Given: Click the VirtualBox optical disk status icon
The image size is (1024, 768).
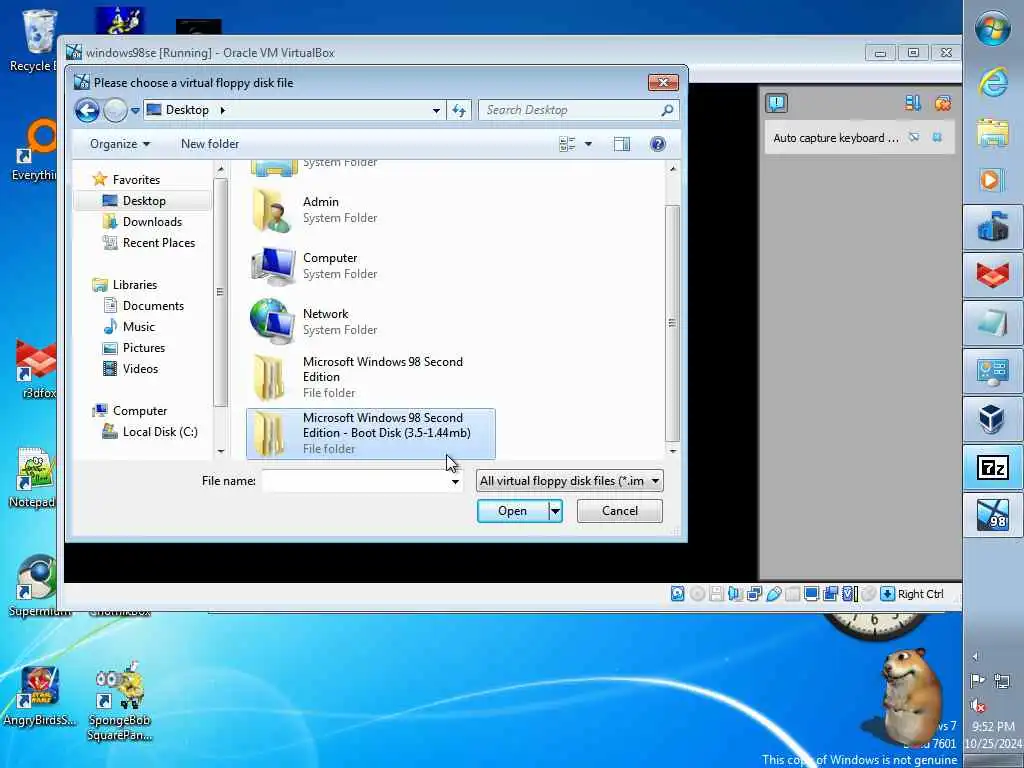Looking at the screenshot, I should click(x=697, y=594).
